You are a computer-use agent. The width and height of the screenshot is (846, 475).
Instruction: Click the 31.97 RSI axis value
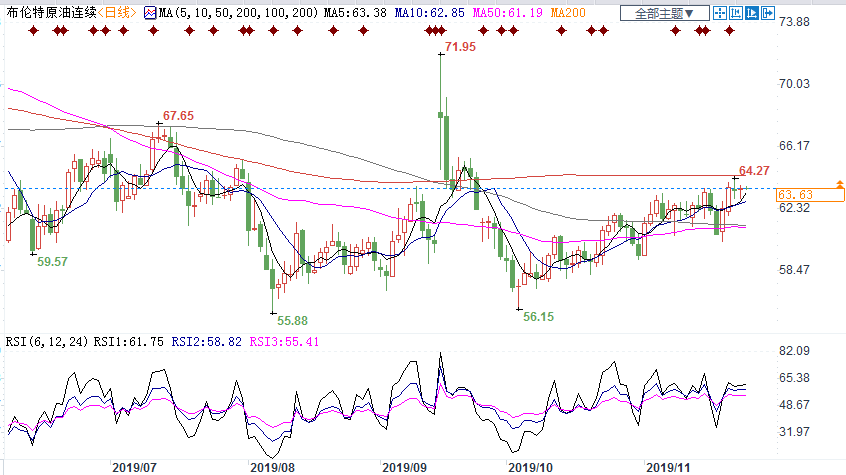794,432
